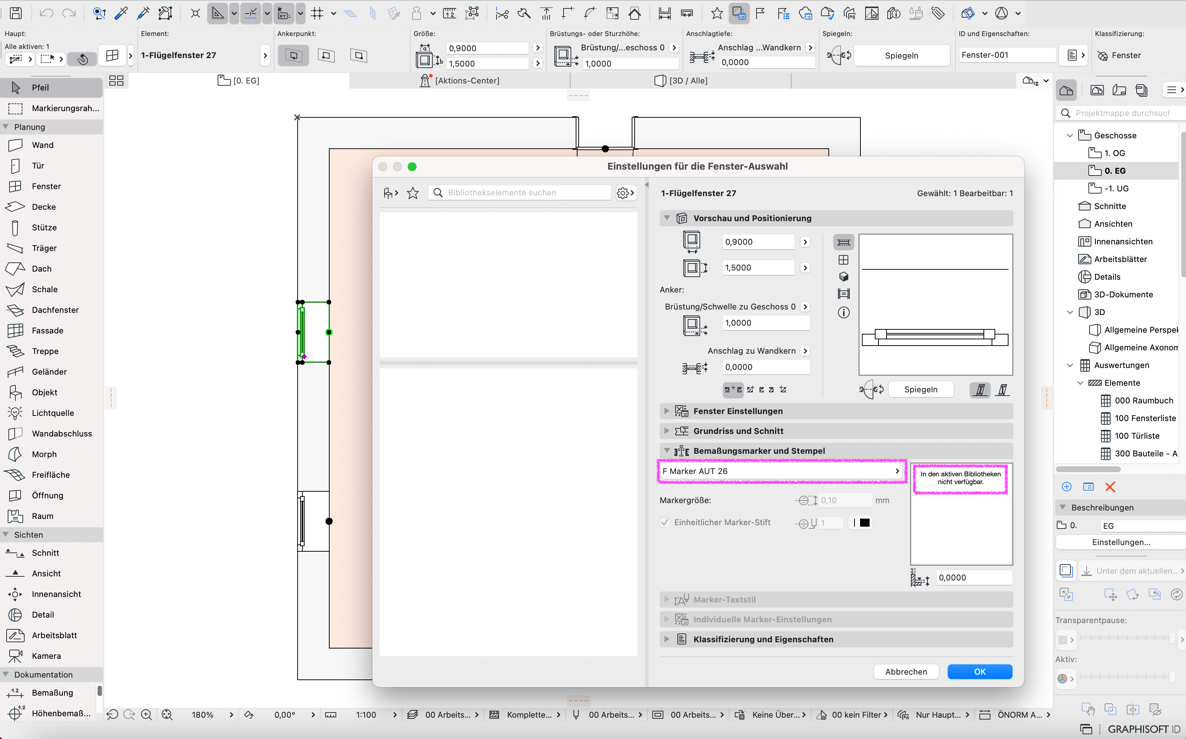This screenshot has height=739, width=1186.
Task: Open 100 Fensterliste schedule
Action: 1145,418
